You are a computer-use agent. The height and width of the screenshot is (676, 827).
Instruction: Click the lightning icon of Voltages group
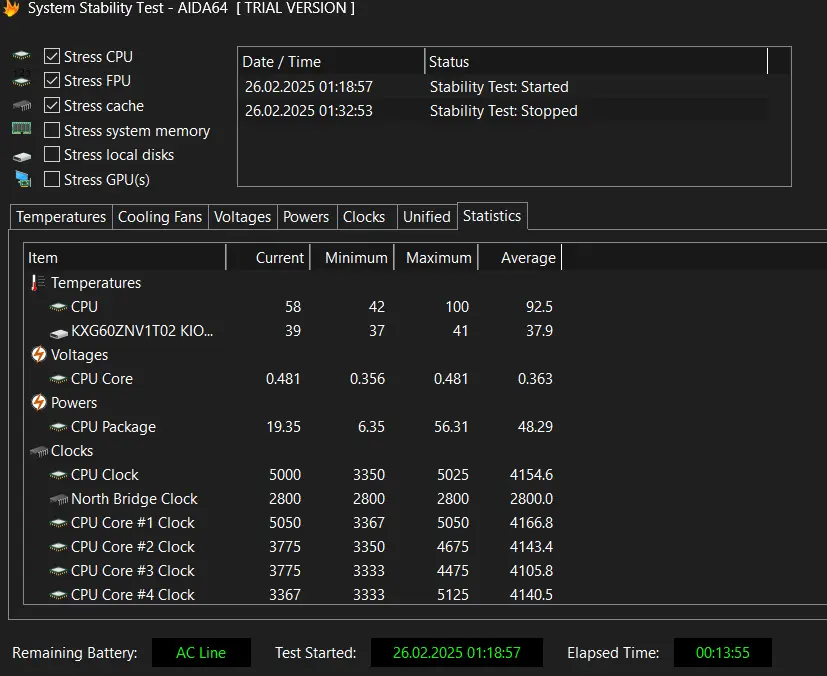coord(39,354)
